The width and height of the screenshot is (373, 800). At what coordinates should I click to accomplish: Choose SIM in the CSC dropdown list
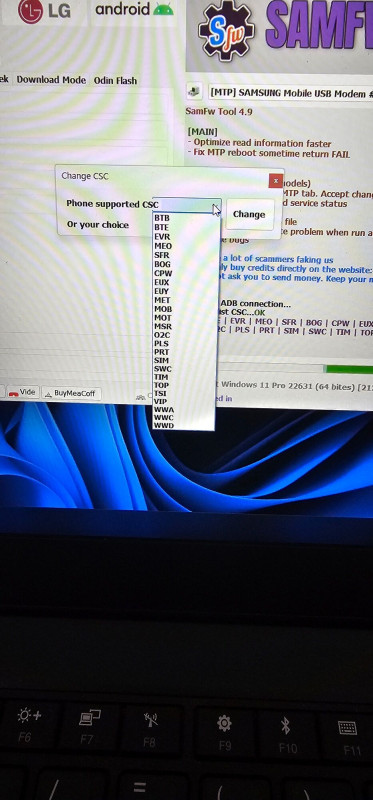pos(162,360)
